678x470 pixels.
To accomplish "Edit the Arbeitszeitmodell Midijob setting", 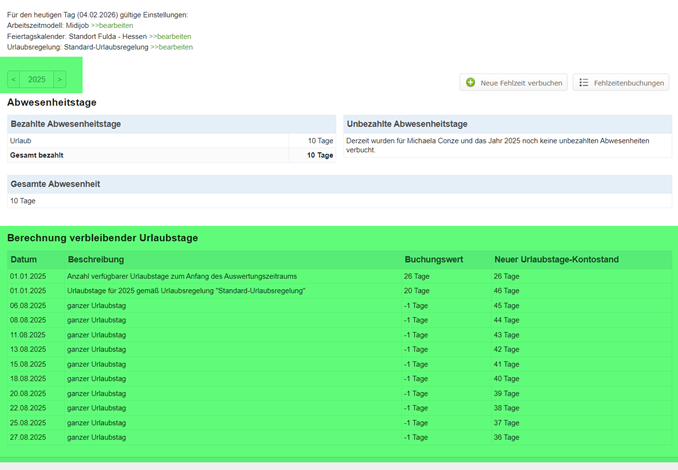I will [x=111, y=25].
